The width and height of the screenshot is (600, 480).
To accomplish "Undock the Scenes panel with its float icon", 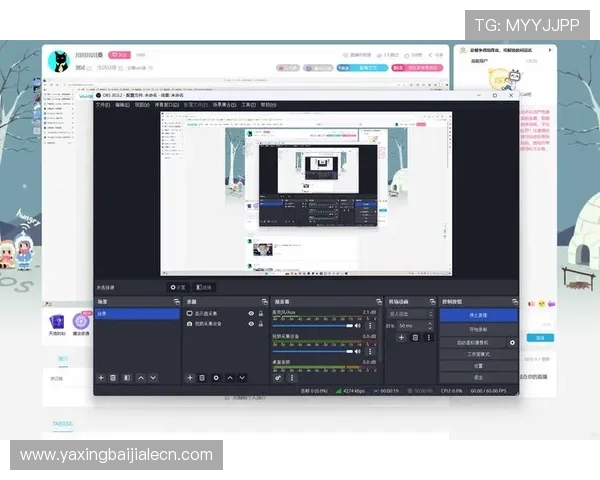I will point(177,302).
